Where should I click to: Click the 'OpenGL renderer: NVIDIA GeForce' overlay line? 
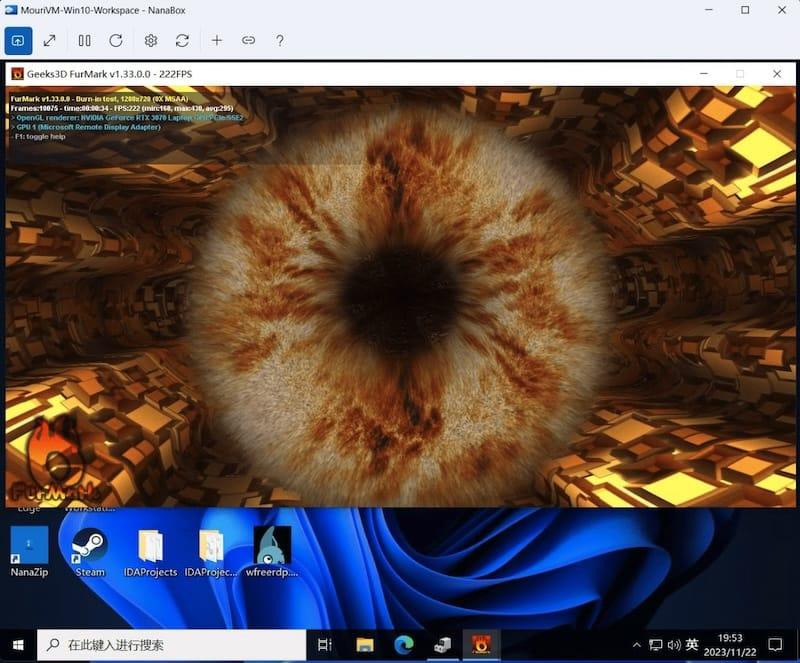tap(127, 118)
